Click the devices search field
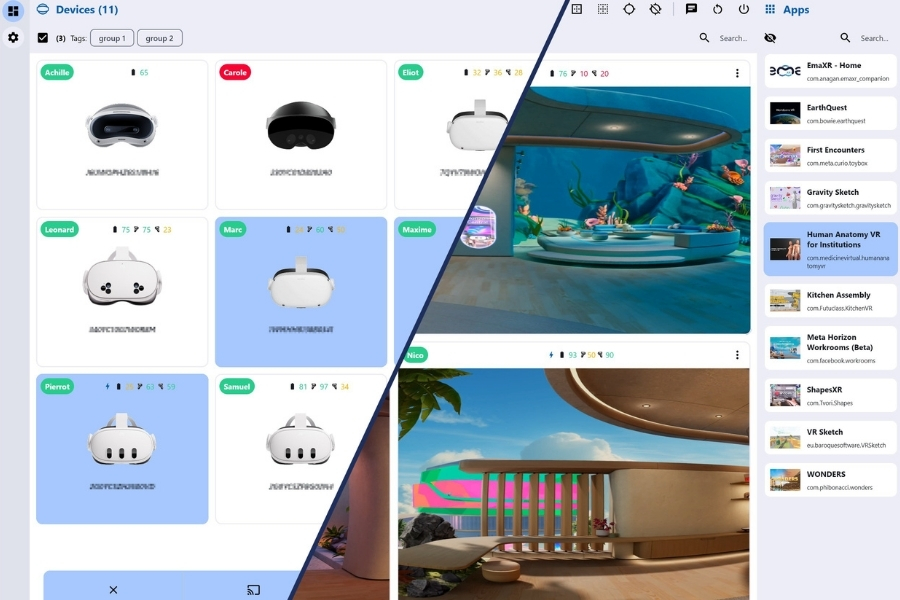900x600 pixels. click(x=733, y=38)
